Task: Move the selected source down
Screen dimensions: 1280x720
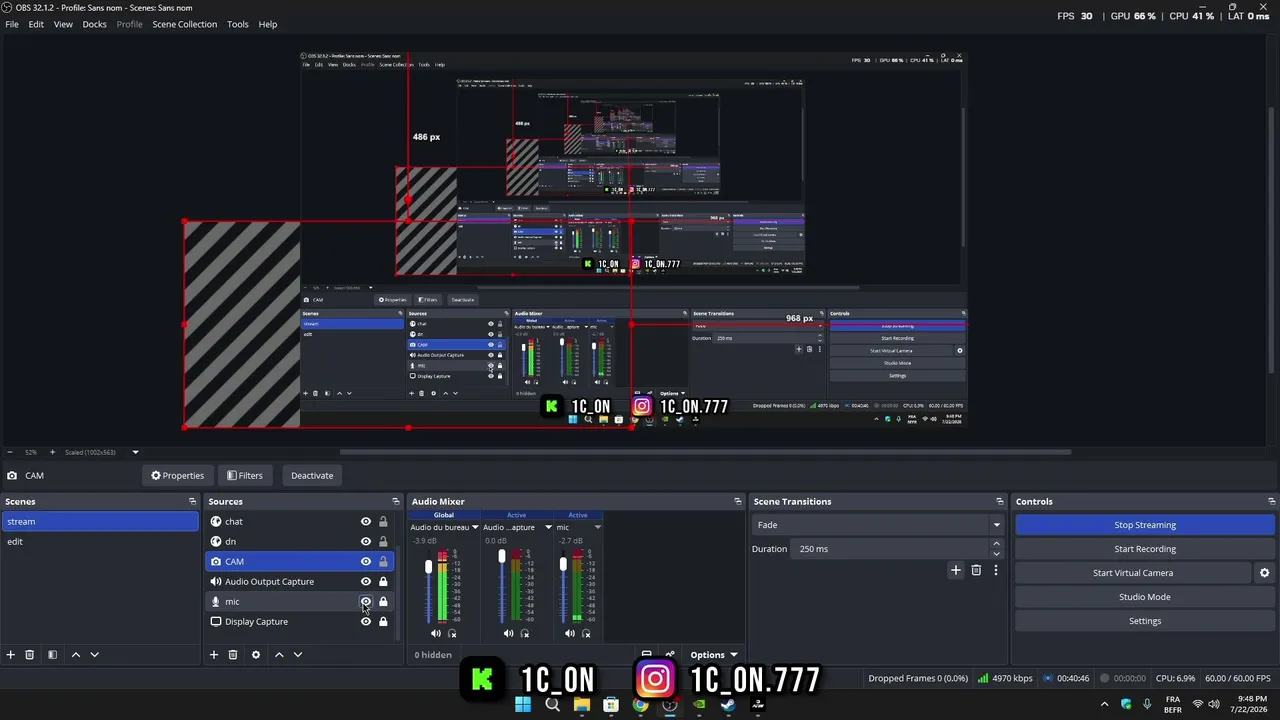Action: [297, 654]
